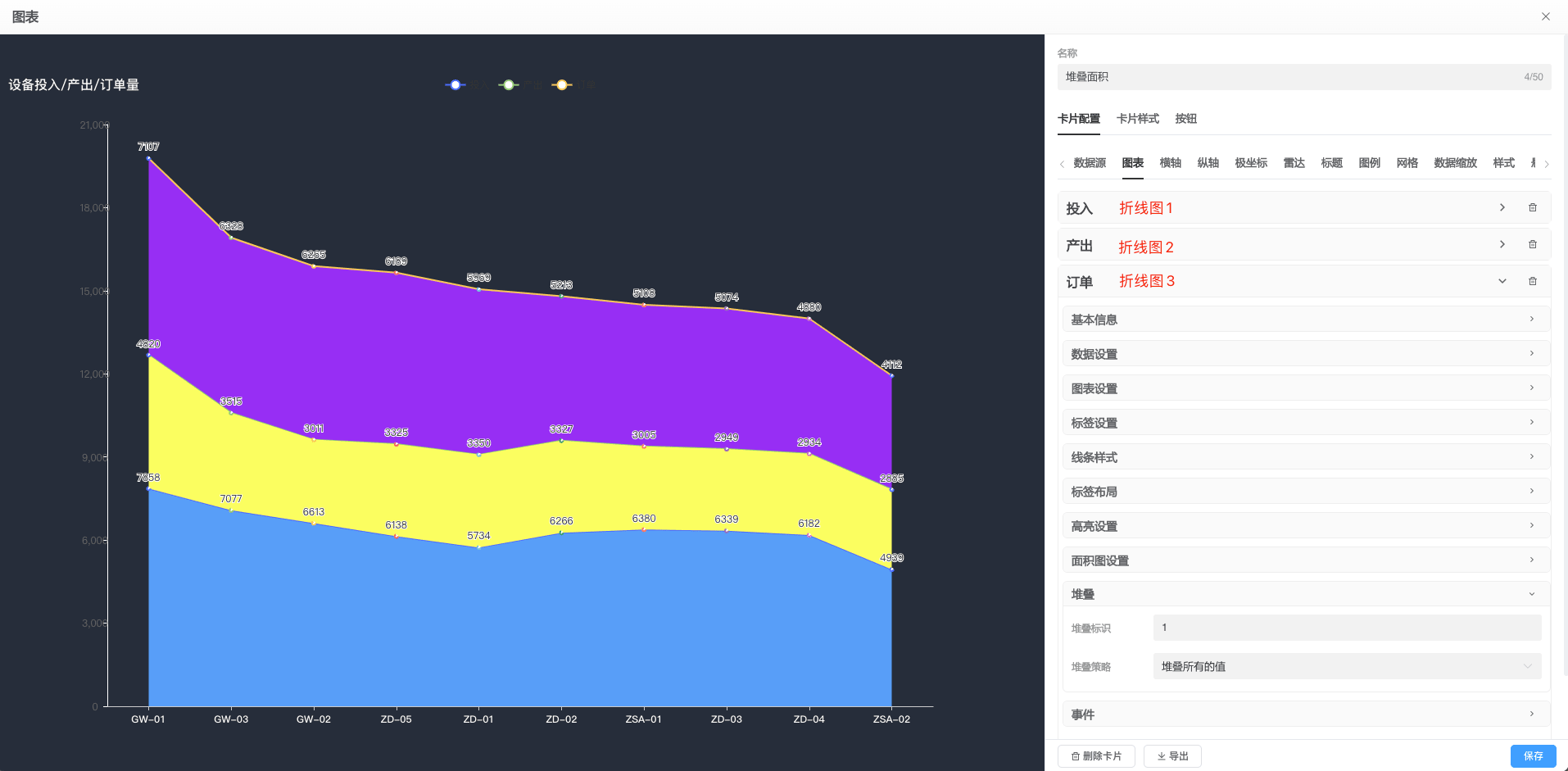Click the 删除卡片 button
Screen dimensions: 1568x771
coord(1095,755)
